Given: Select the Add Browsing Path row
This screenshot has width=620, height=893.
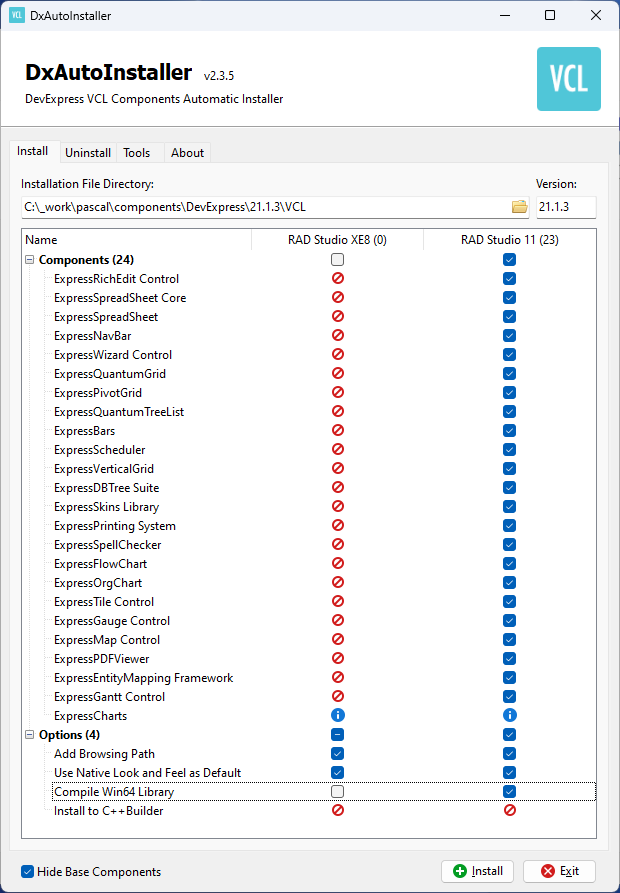Looking at the screenshot, I should tap(309, 753).
